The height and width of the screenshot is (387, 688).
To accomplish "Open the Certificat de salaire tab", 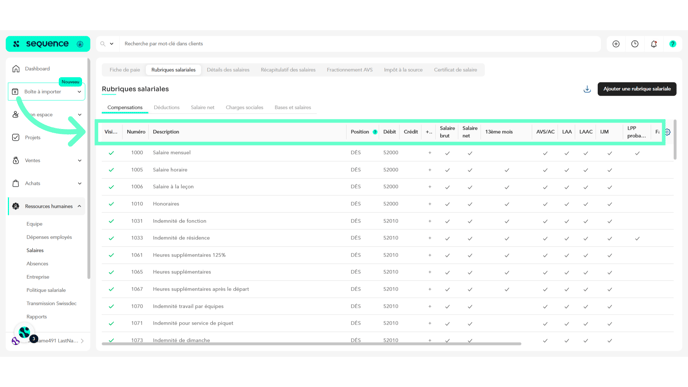I will tap(455, 70).
